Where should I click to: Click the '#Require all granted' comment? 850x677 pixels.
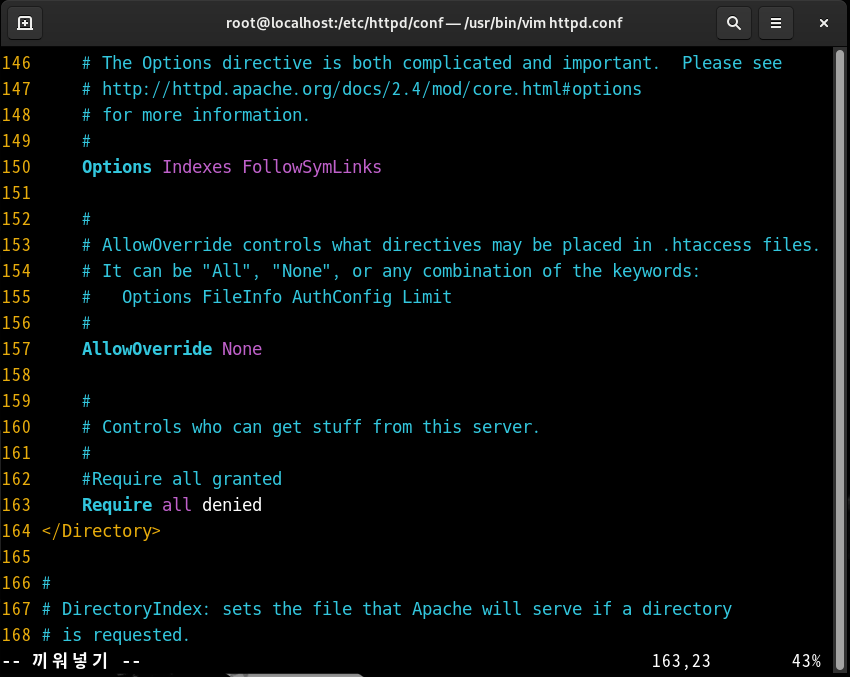(182, 479)
